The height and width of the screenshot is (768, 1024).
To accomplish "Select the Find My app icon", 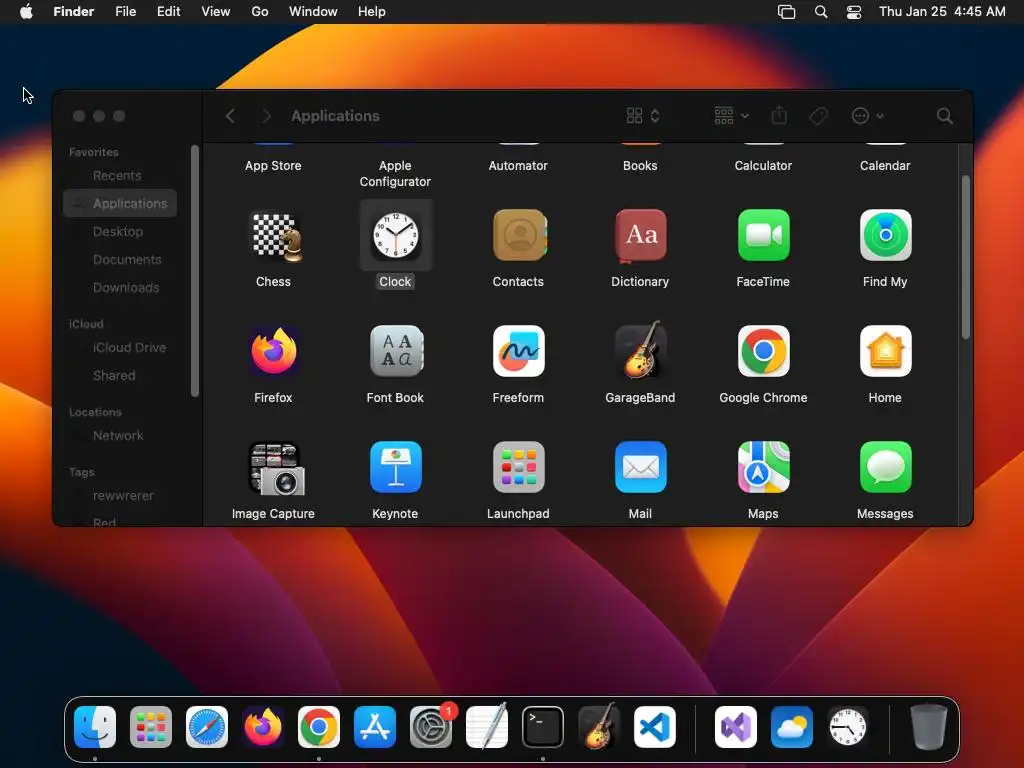I will click(886, 236).
